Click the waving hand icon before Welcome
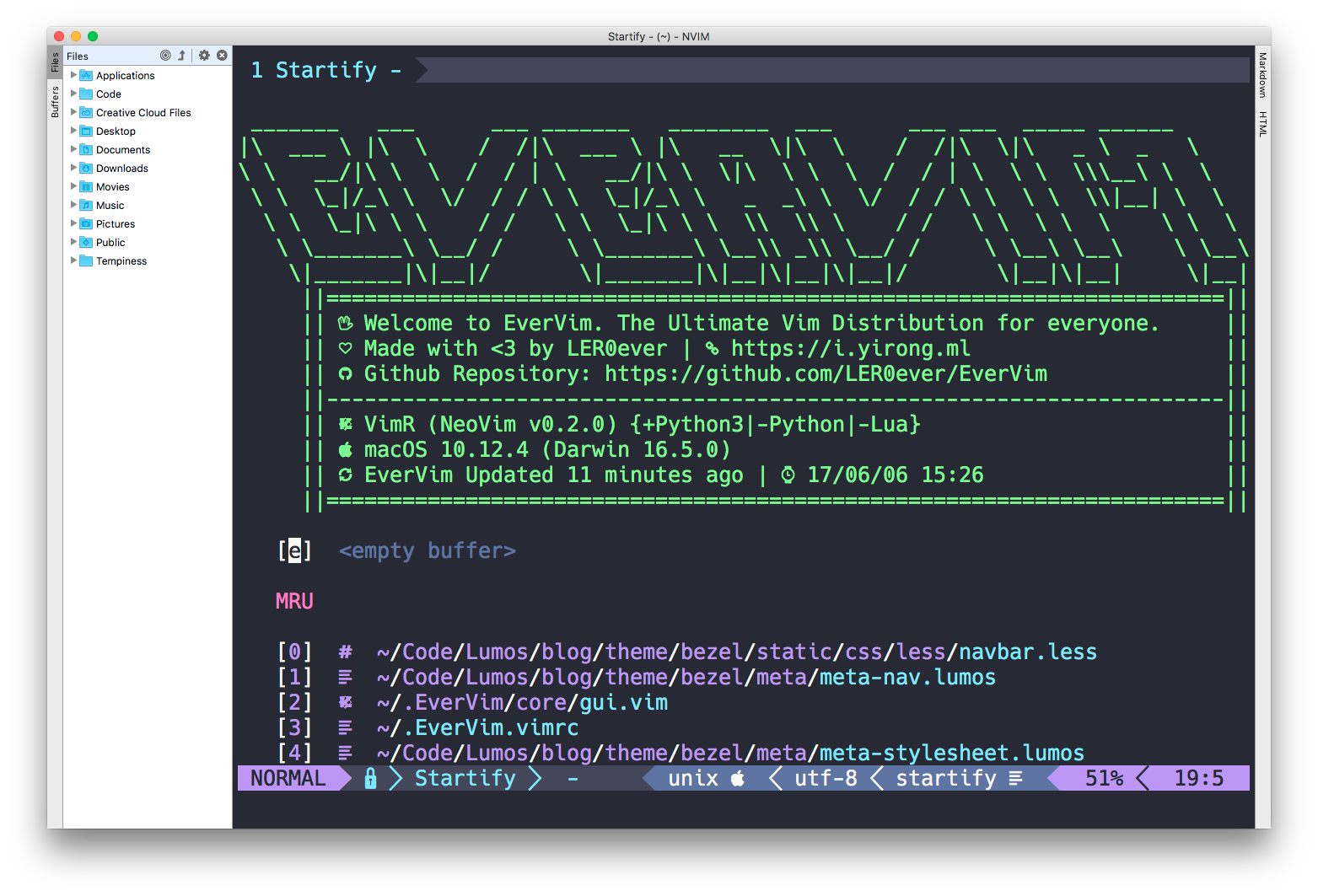1318x896 pixels. [x=345, y=323]
